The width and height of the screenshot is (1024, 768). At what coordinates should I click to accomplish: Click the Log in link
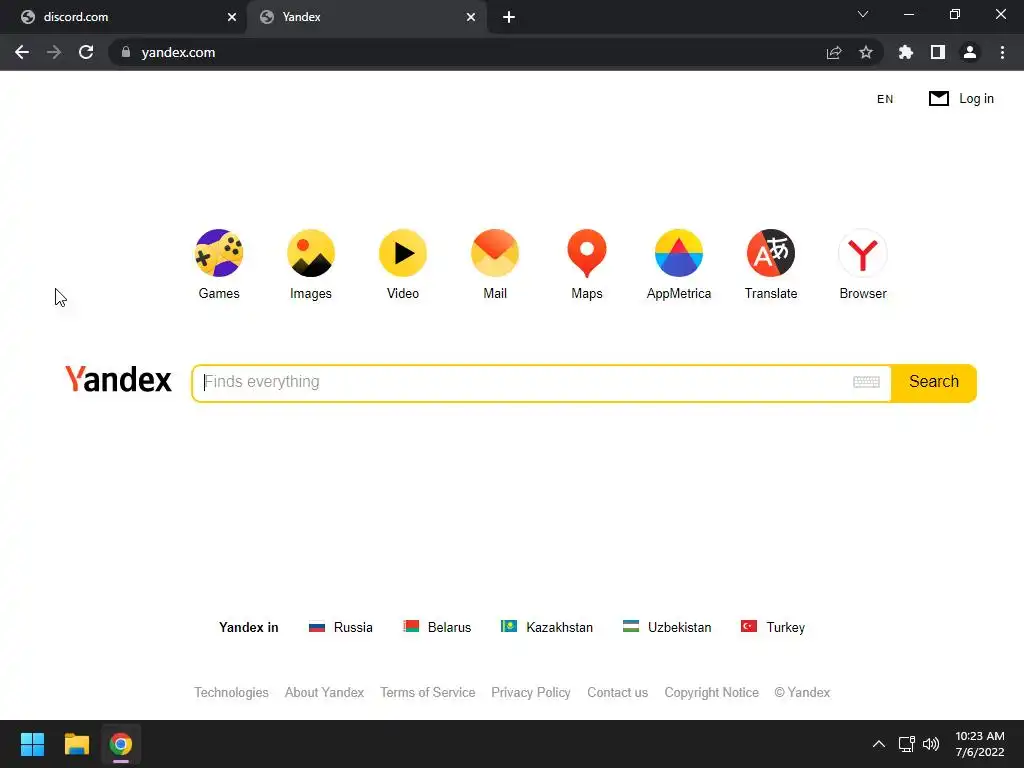(x=976, y=99)
